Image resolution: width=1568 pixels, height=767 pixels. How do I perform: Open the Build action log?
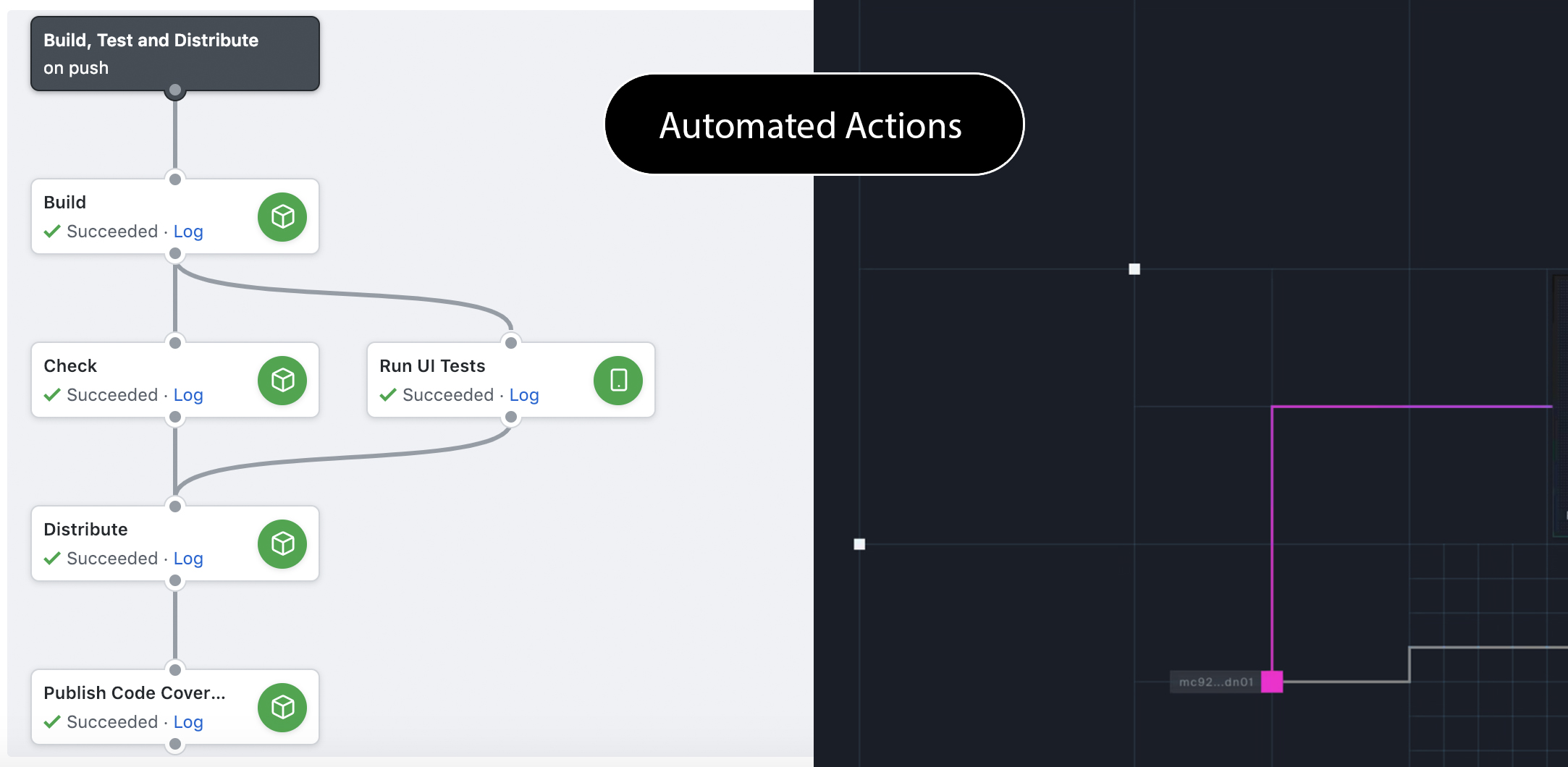(x=188, y=232)
